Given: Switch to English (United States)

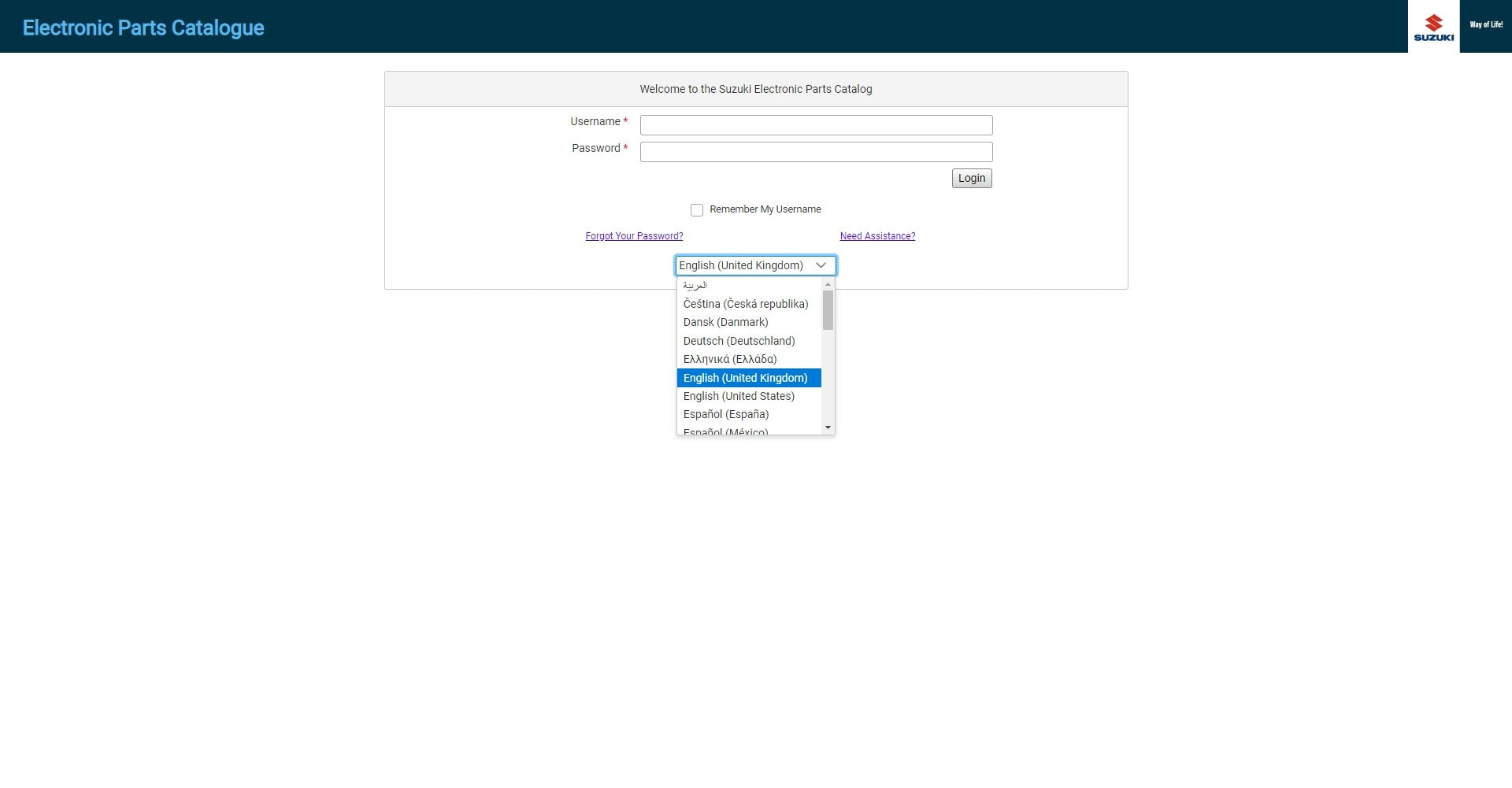Looking at the screenshot, I should [x=739, y=396].
